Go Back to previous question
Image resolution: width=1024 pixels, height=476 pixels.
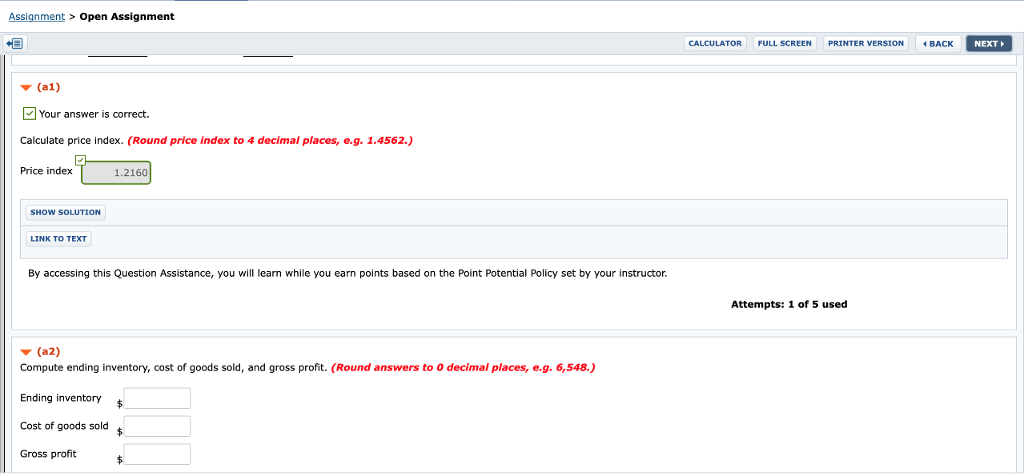(938, 44)
